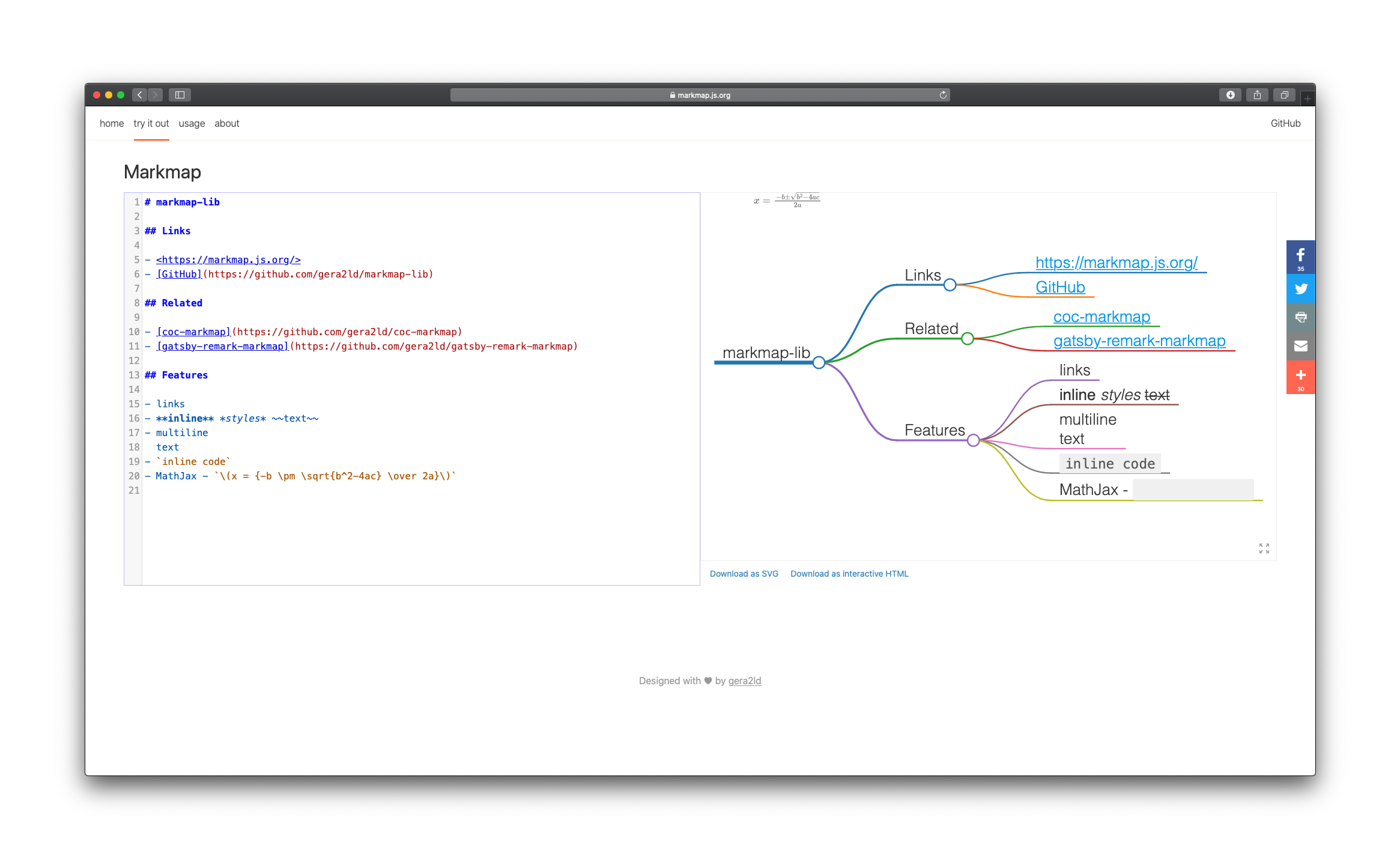Viewport: 1400px width, 862px height.
Task: Open Safari downloads icon
Action: [1230, 95]
